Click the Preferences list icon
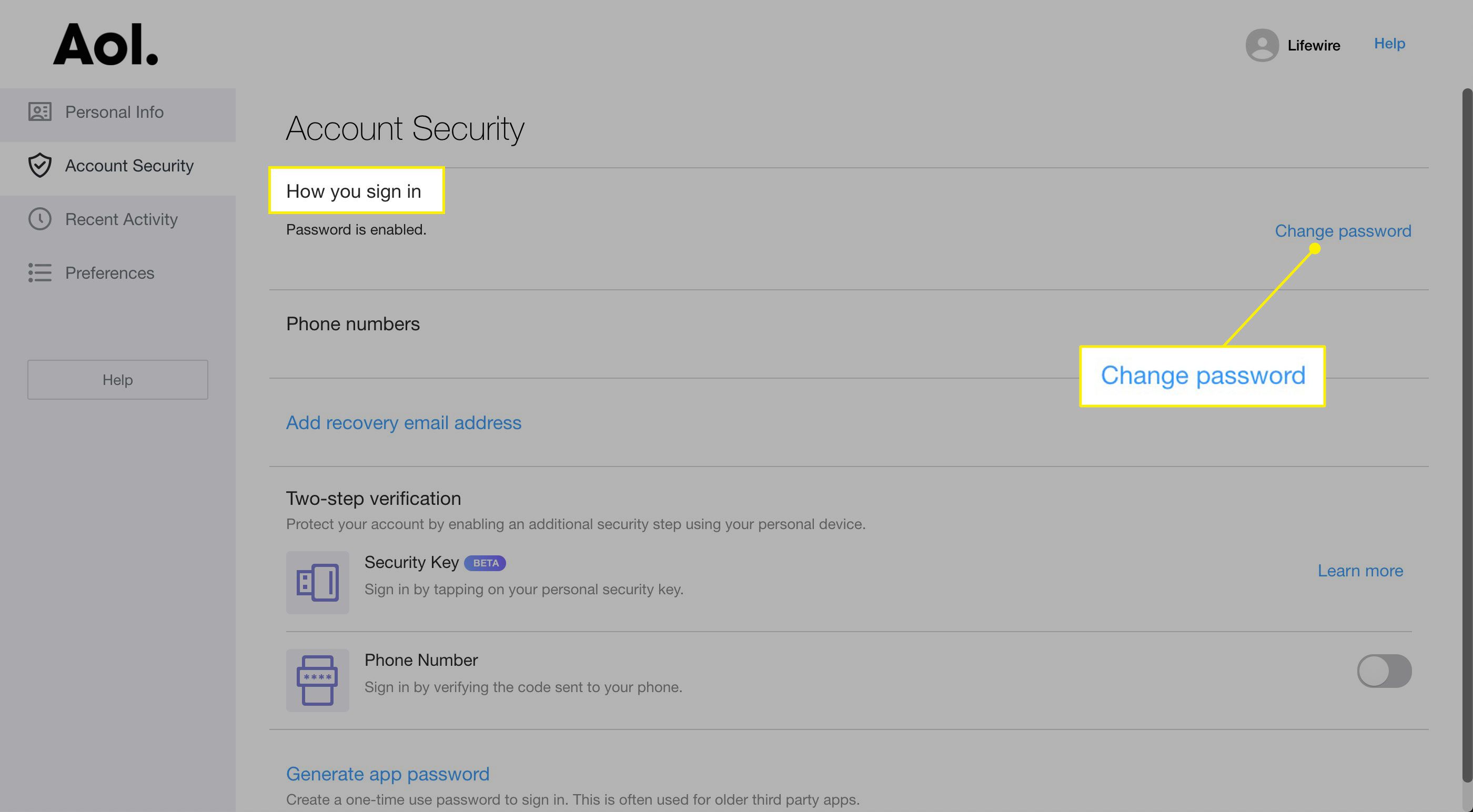Screen dimensions: 1473x812 pos(39,273)
